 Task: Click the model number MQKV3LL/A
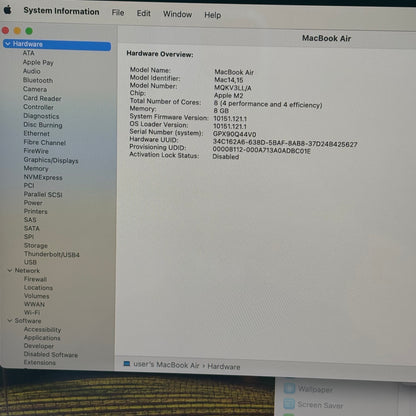[x=233, y=88]
